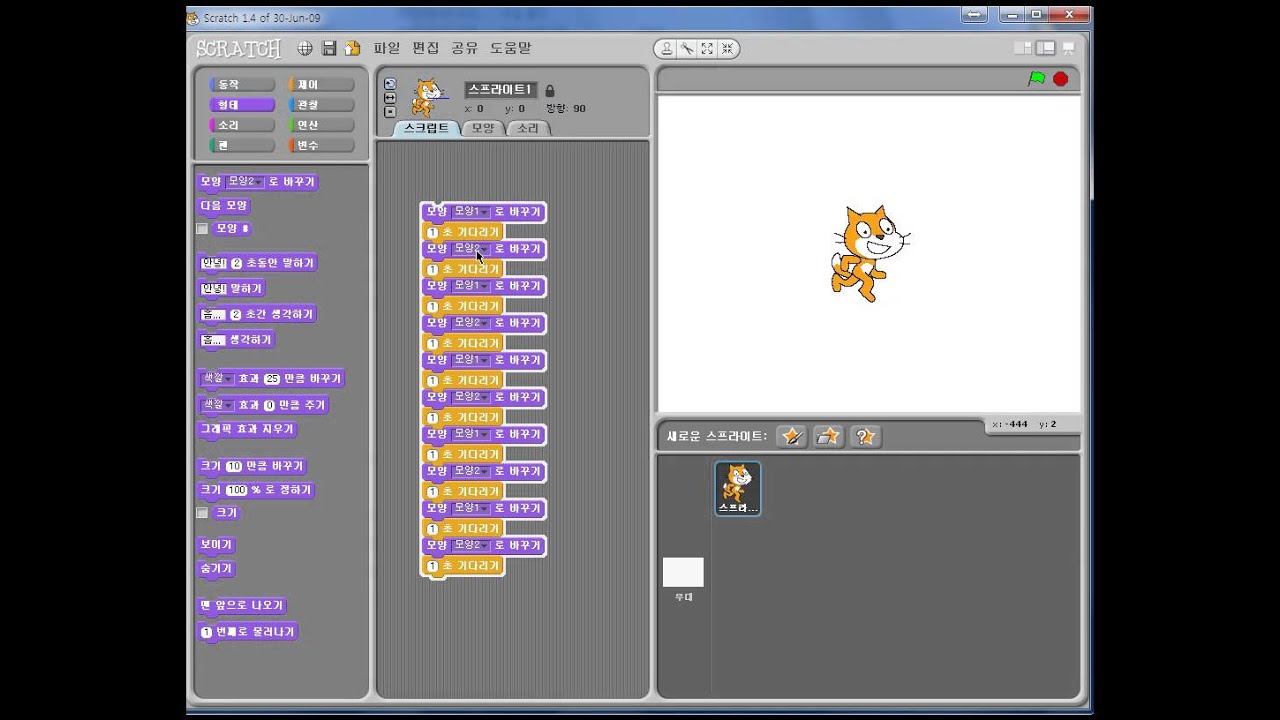Open 색깔 dropdown in the 효과 0 만큼 주기 block

click(217, 405)
